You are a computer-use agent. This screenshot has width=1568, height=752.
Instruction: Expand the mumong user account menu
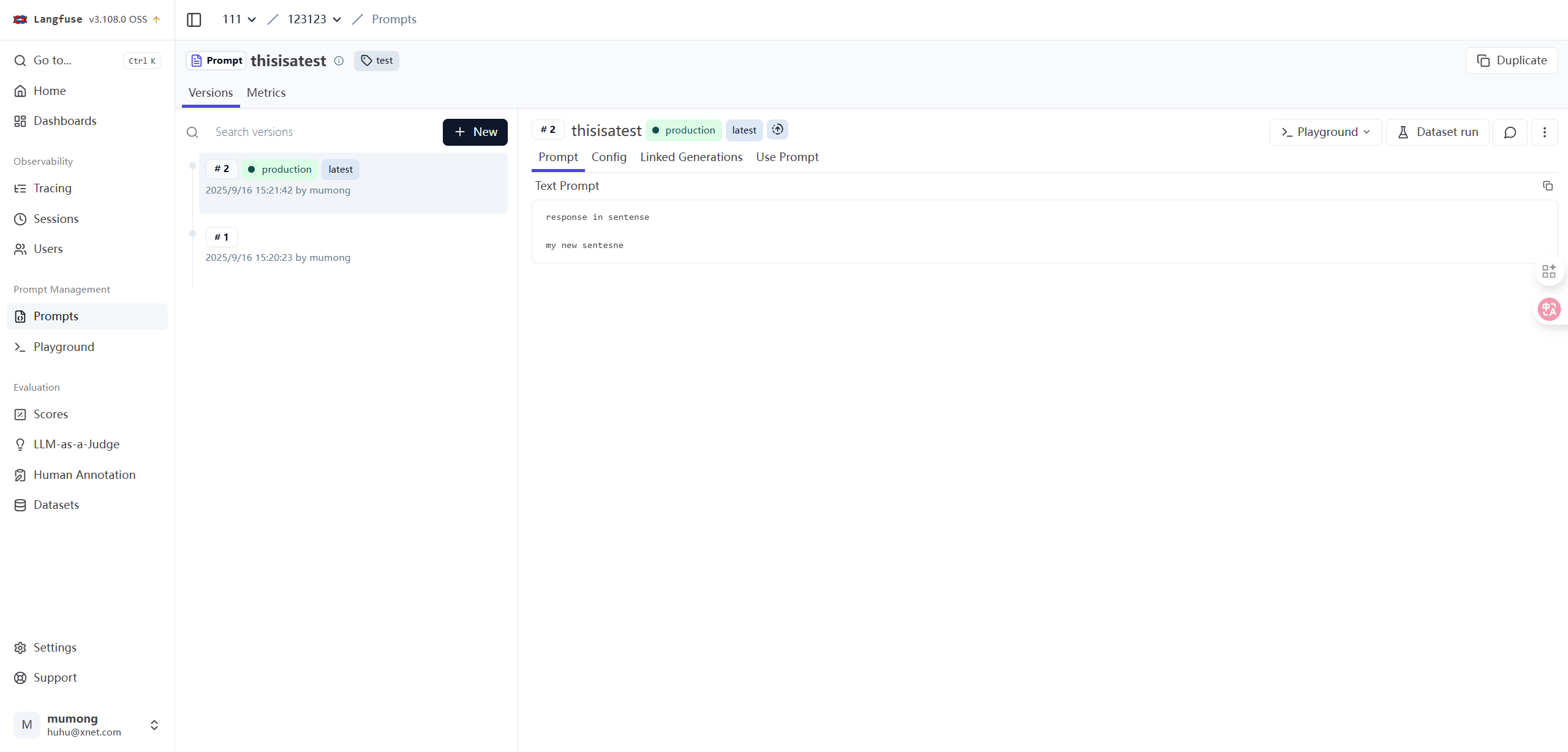(x=87, y=724)
